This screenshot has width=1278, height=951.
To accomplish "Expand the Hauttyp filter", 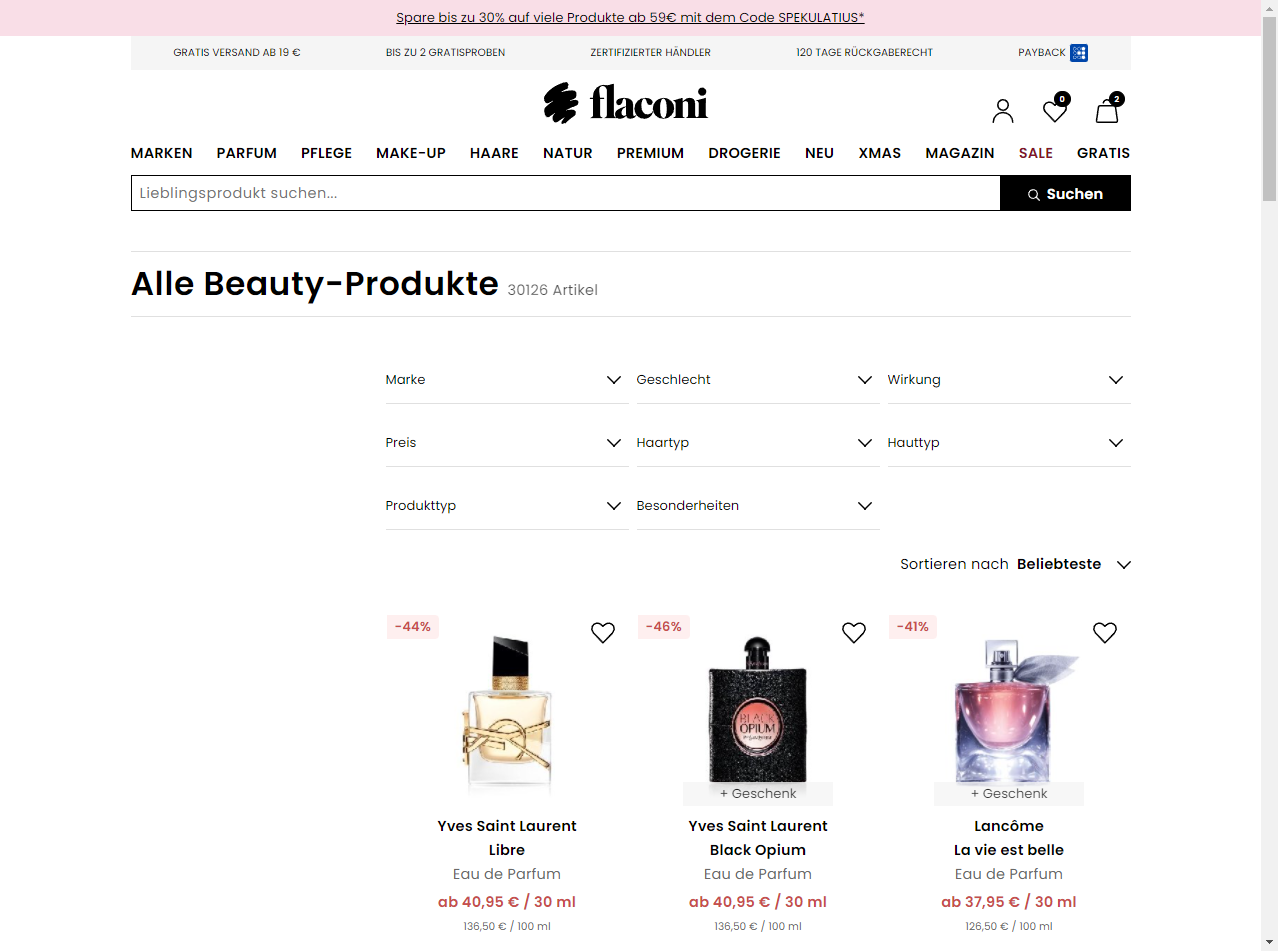I will (x=1009, y=443).
